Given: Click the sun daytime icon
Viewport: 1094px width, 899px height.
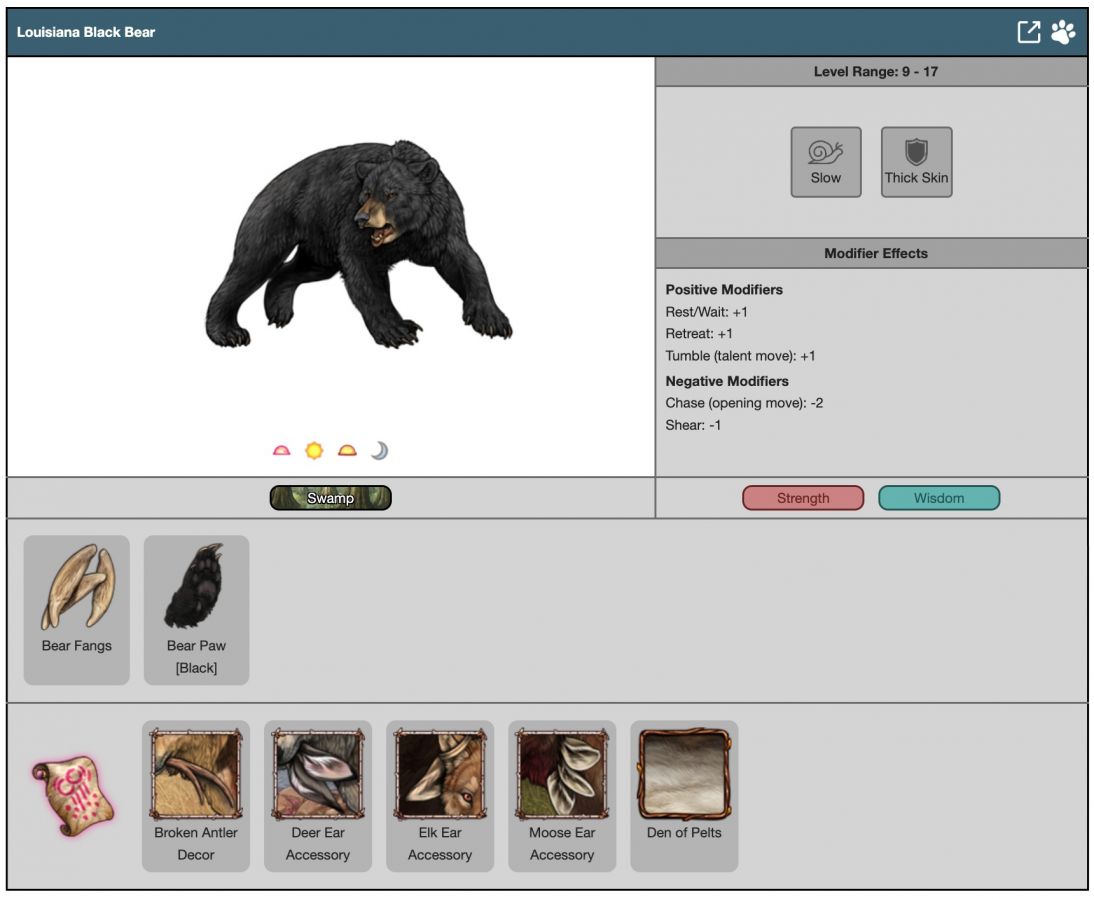Looking at the screenshot, I should coord(314,451).
